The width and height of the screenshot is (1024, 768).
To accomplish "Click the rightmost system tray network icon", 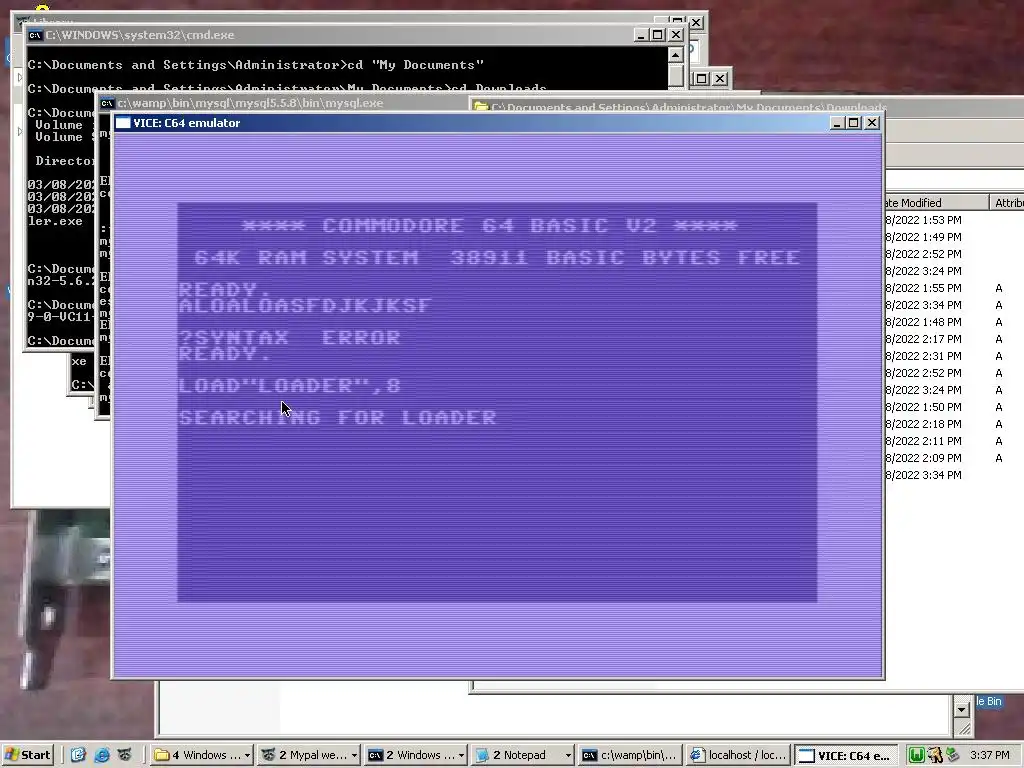I will (952, 755).
